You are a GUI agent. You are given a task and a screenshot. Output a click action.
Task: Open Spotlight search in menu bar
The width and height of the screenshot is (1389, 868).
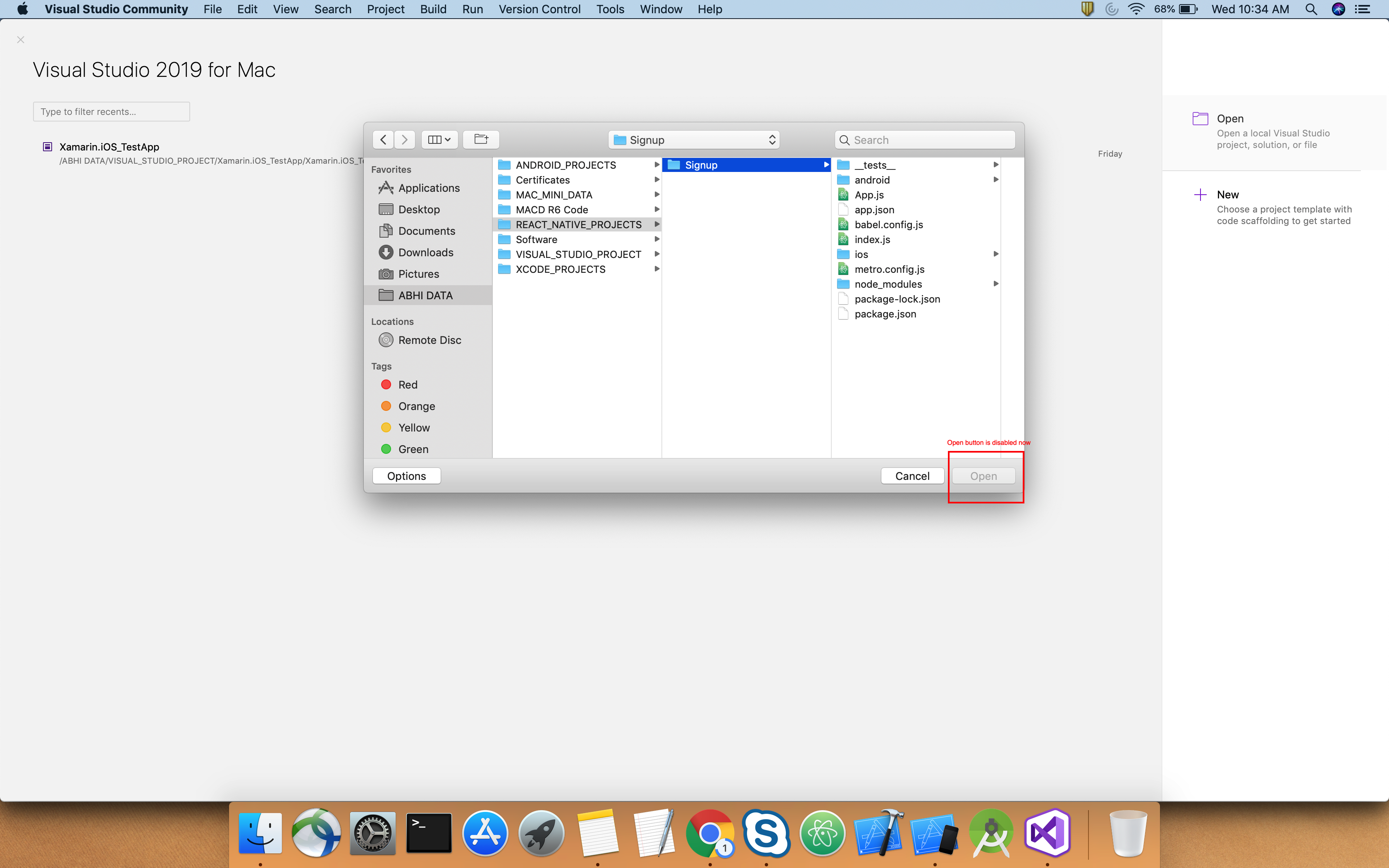pos(1311,9)
